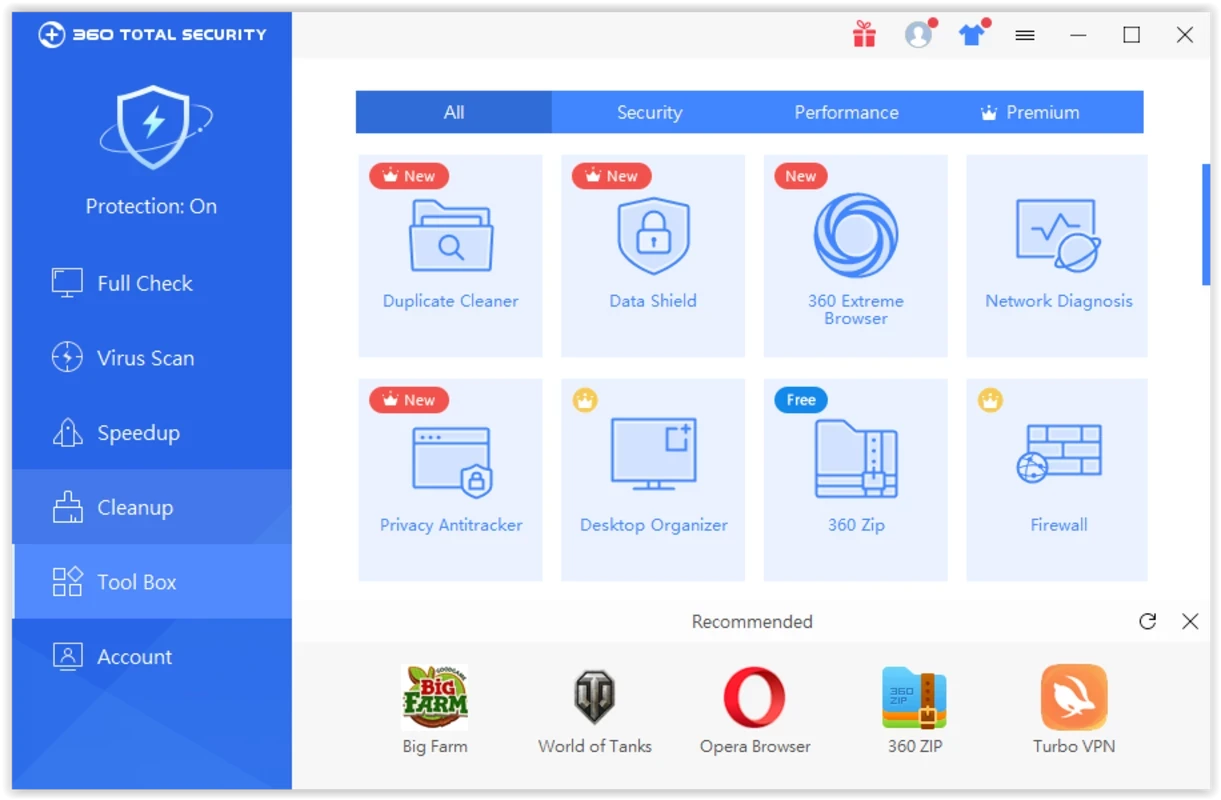Click the Free badge on 360 Zip

click(x=801, y=400)
